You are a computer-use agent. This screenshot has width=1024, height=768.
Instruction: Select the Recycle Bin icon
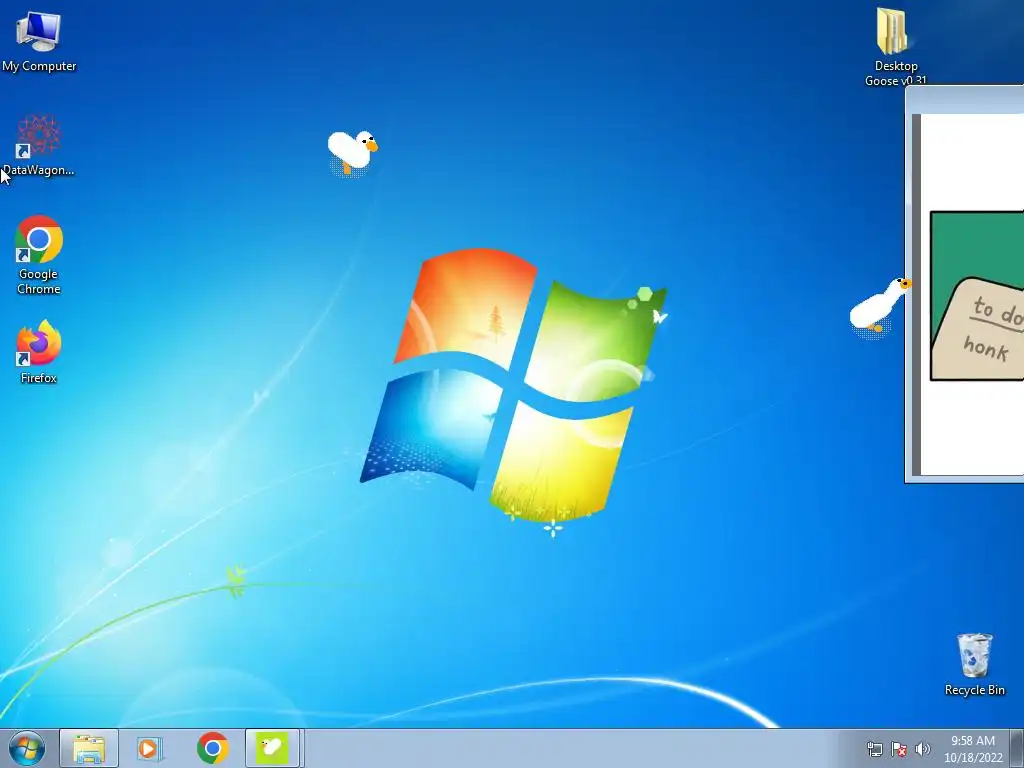tap(974, 664)
